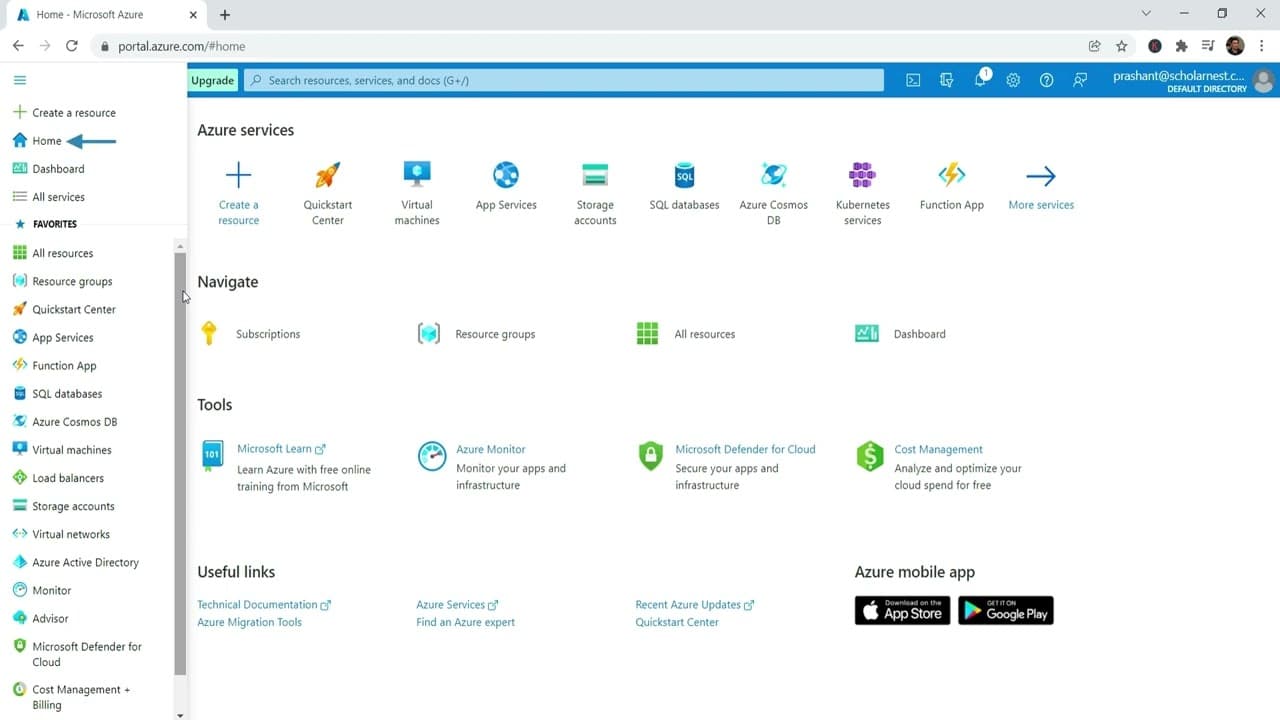This screenshot has height=720, width=1280.
Task: Click the Get it on Google Play badge
Action: coord(1006,610)
